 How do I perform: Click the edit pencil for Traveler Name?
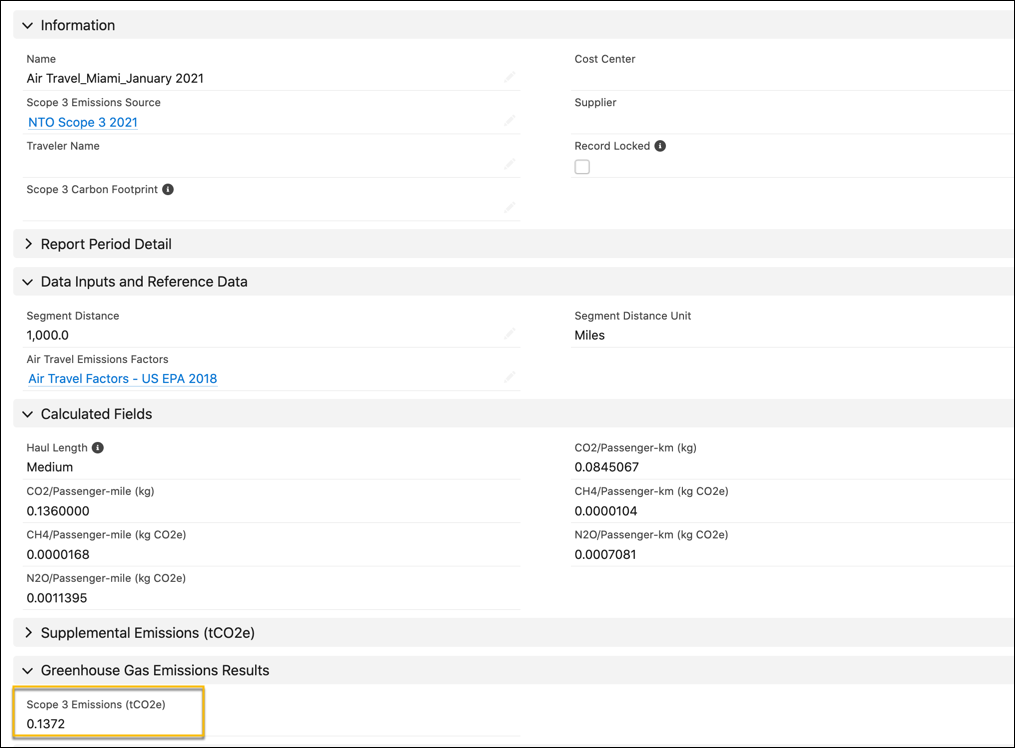[510, 164]
